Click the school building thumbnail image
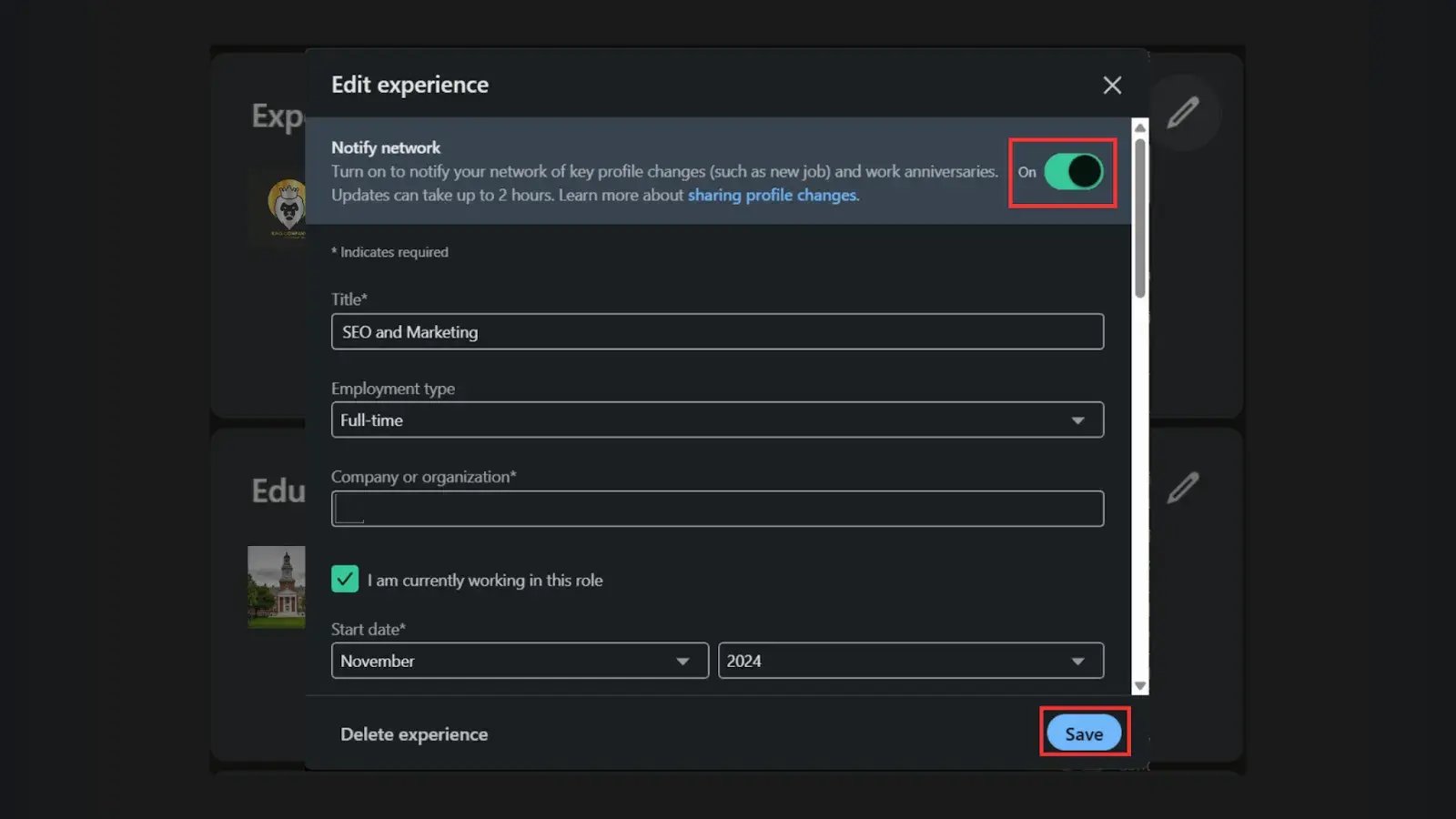The image size is (1456, 819). pos(277,586)
